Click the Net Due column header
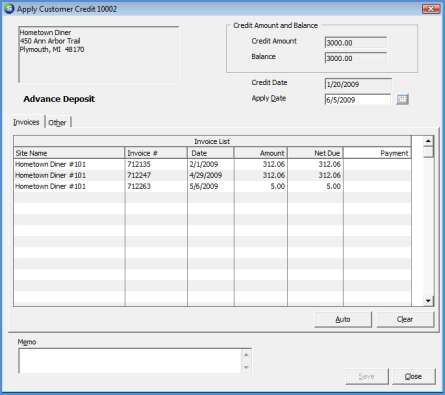The image size is (445, 395). click(x=315, y=153)
